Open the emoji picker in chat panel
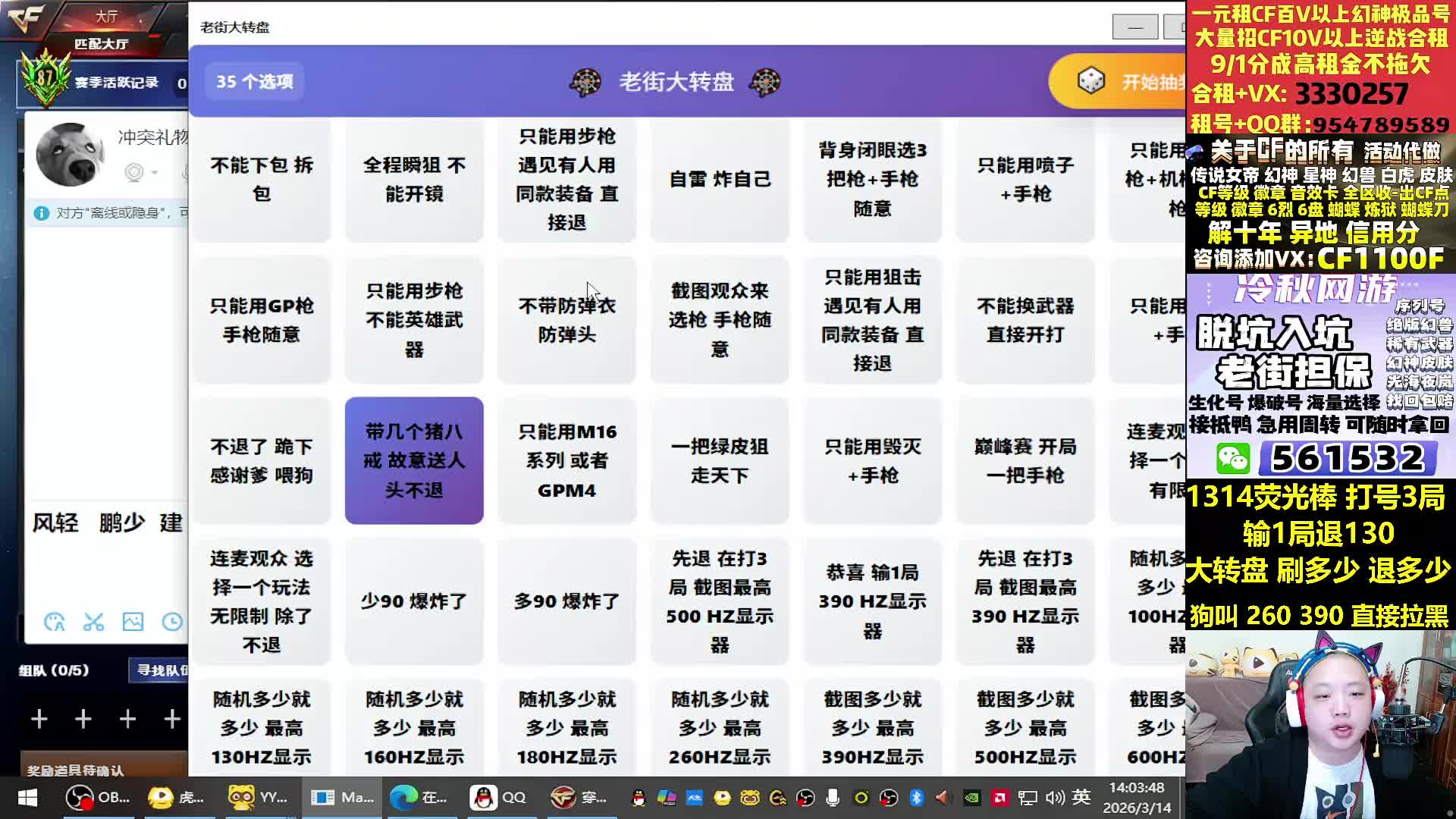 pyautogui.click(x=55, y=623)
